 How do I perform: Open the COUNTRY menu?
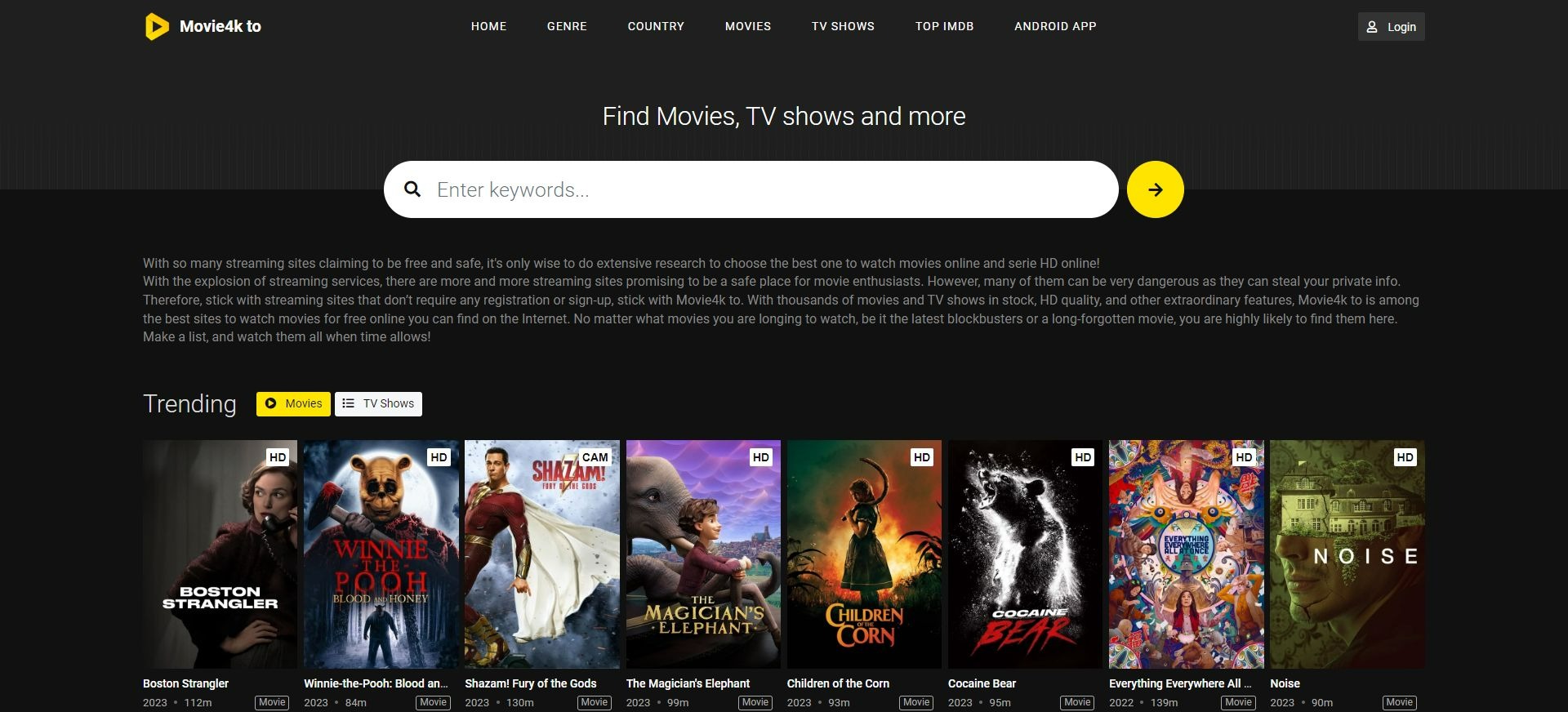point(656,26)
